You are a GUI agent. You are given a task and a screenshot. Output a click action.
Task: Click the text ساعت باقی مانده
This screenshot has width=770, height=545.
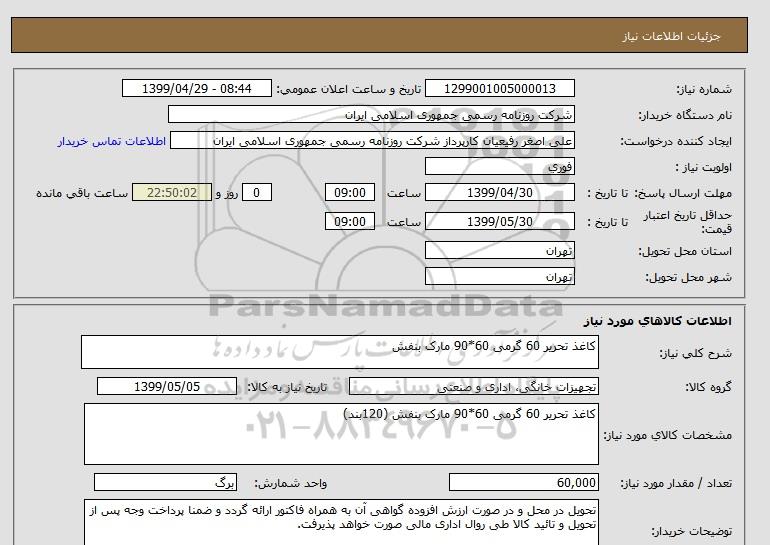pyautogui.click(x=82, y=193)
